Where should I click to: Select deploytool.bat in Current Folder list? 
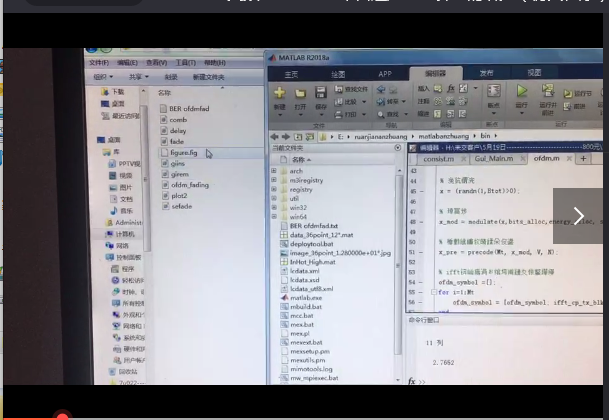[311, 244]
